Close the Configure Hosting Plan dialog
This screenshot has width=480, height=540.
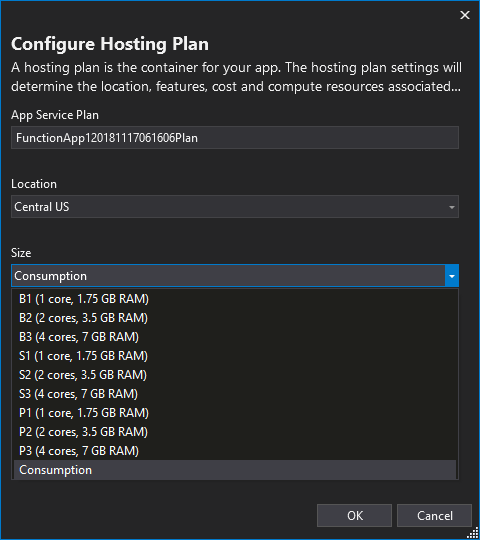point(465,15)
